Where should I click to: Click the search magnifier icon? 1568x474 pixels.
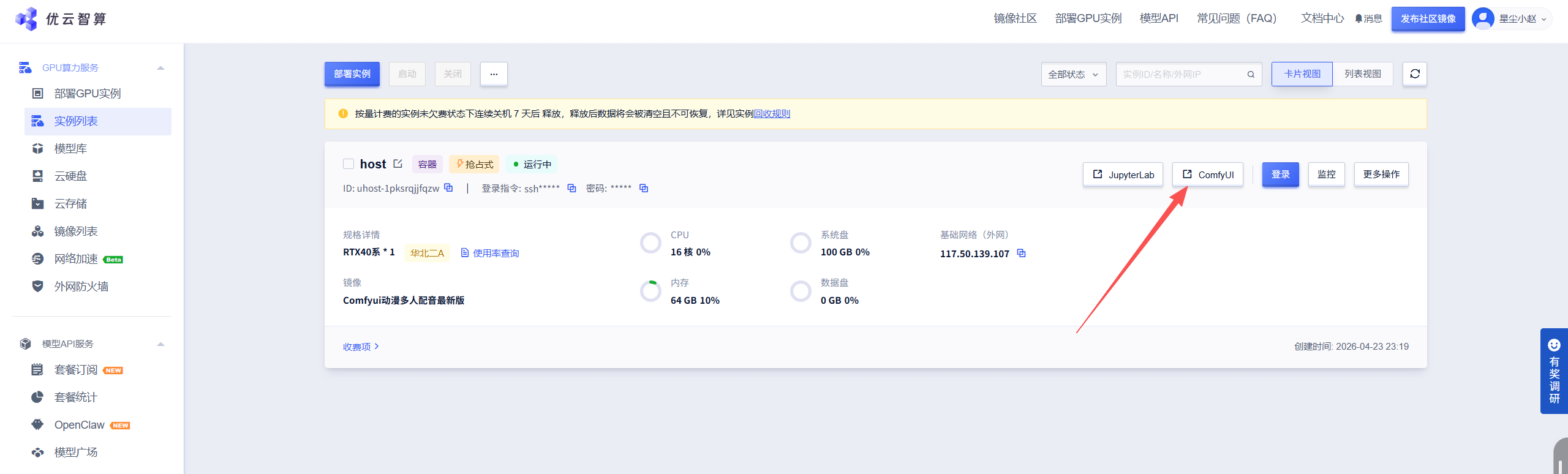[1251, 75]
